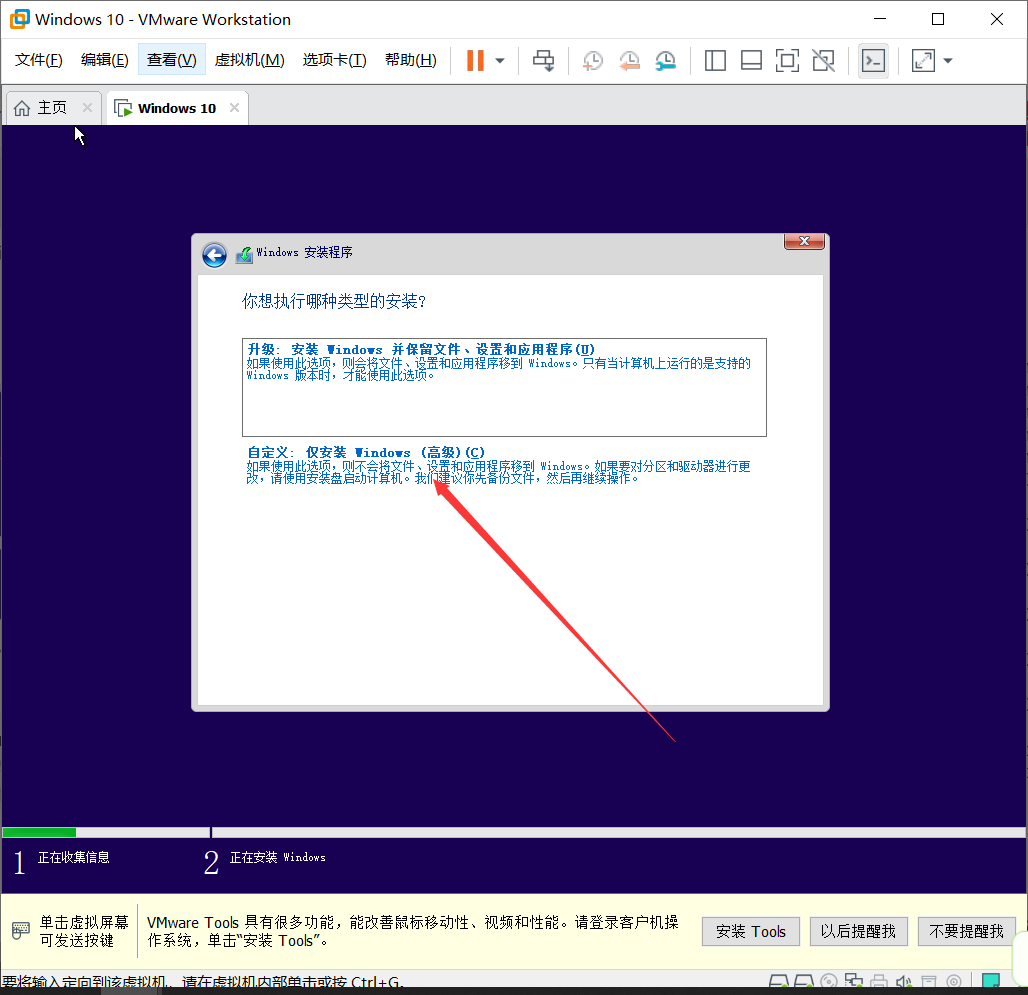1028x995 pixels.
Task: Click the '正在收集信息' step text
Action: tap(73, 857)
